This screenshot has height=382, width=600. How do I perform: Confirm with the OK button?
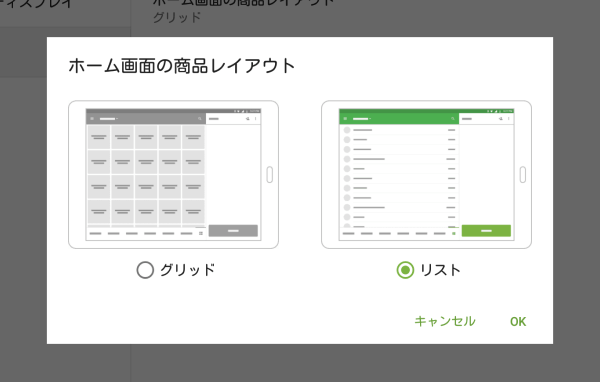[518, 322]
